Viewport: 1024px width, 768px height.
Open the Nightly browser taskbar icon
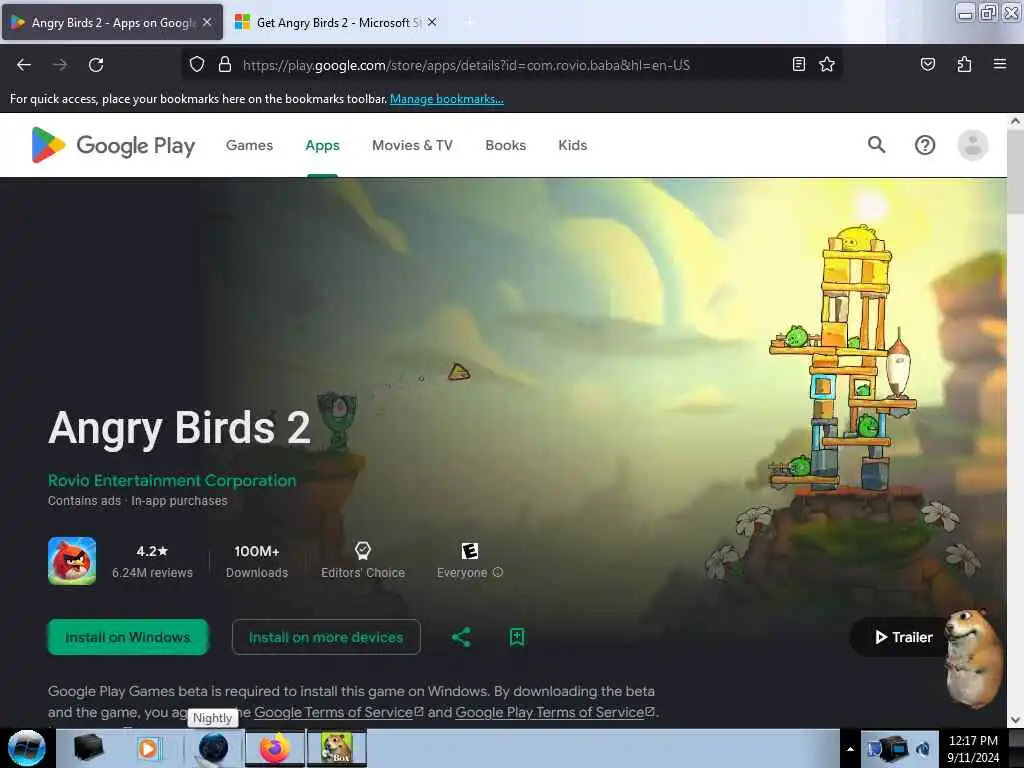point(213,748)
